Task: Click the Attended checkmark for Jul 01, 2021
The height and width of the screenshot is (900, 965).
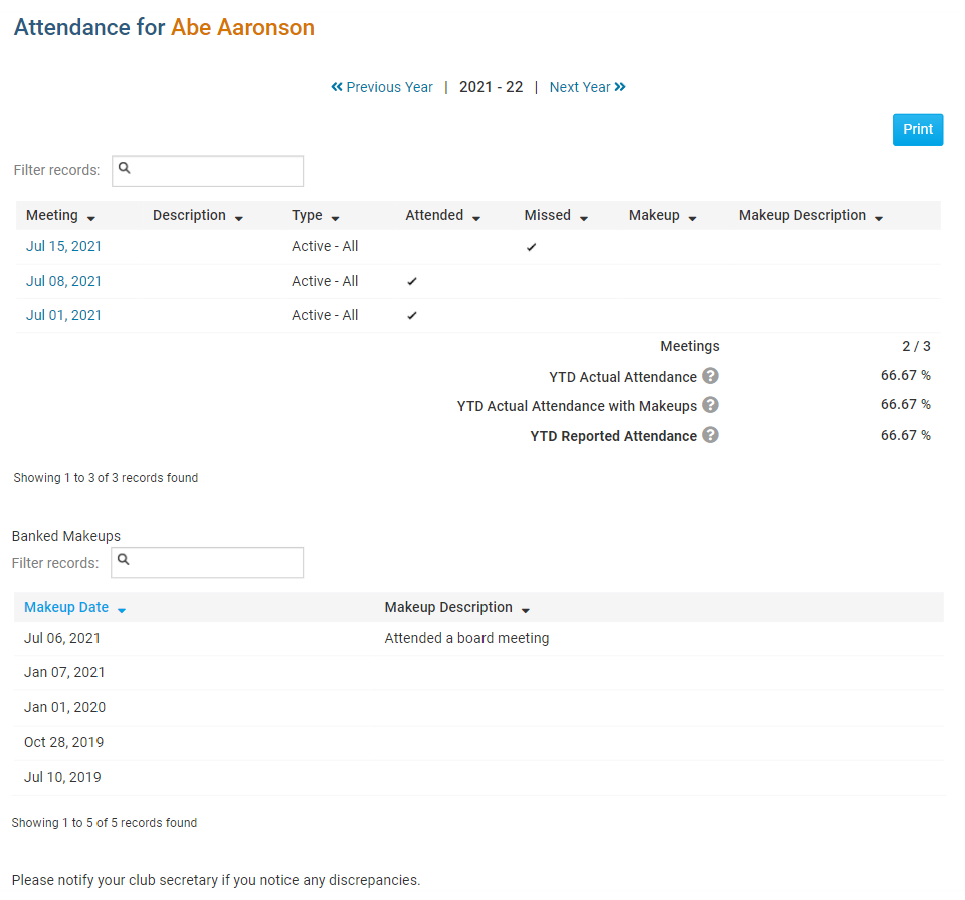Action: (412, 316)
